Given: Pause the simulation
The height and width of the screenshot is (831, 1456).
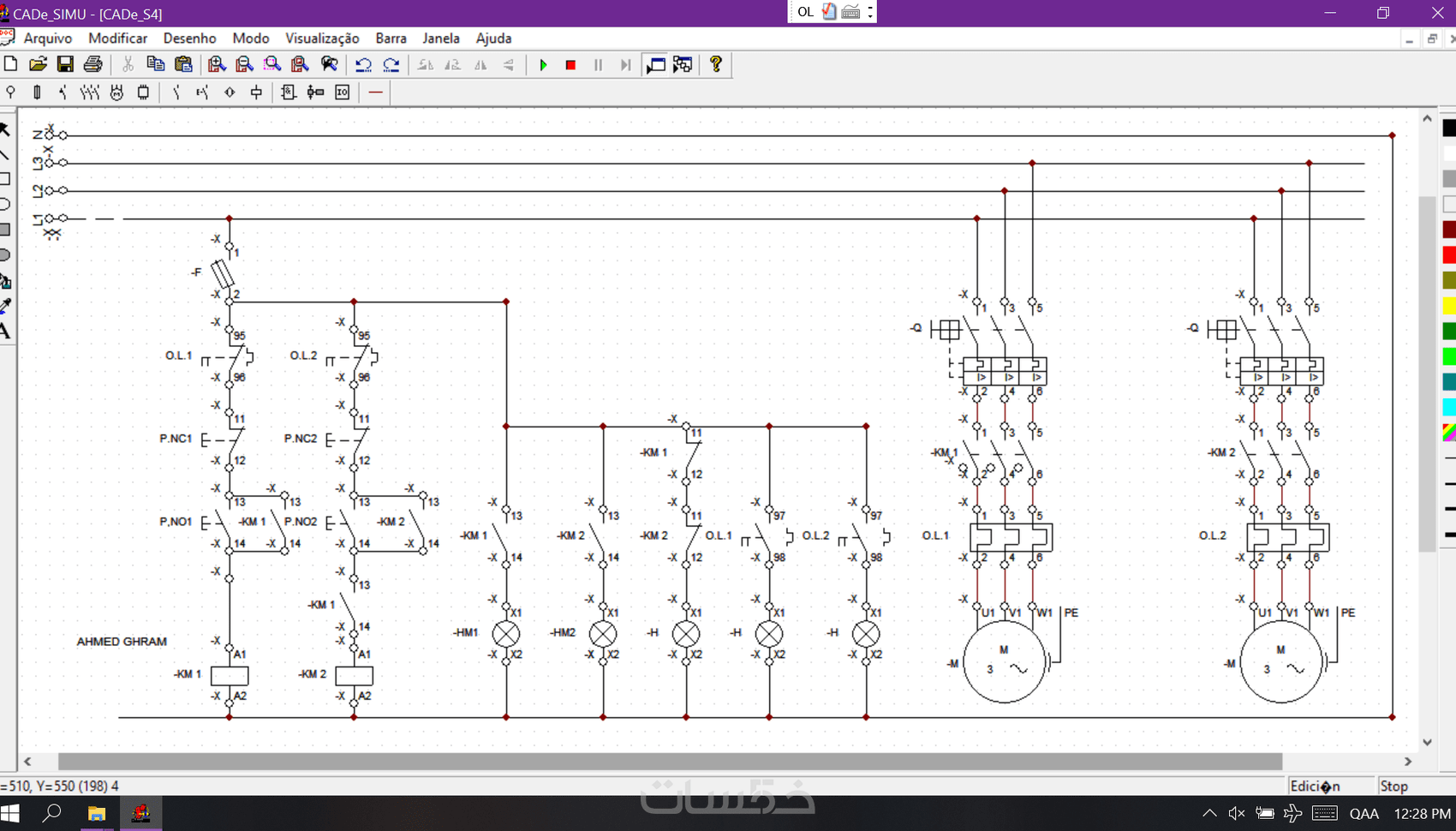Looking at the screenshot, I should 598,64.
